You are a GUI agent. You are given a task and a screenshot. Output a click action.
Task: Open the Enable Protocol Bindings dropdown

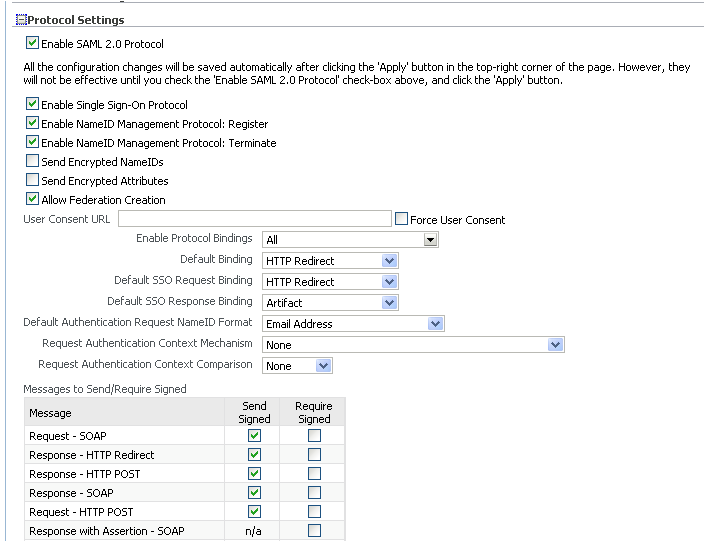350,239
